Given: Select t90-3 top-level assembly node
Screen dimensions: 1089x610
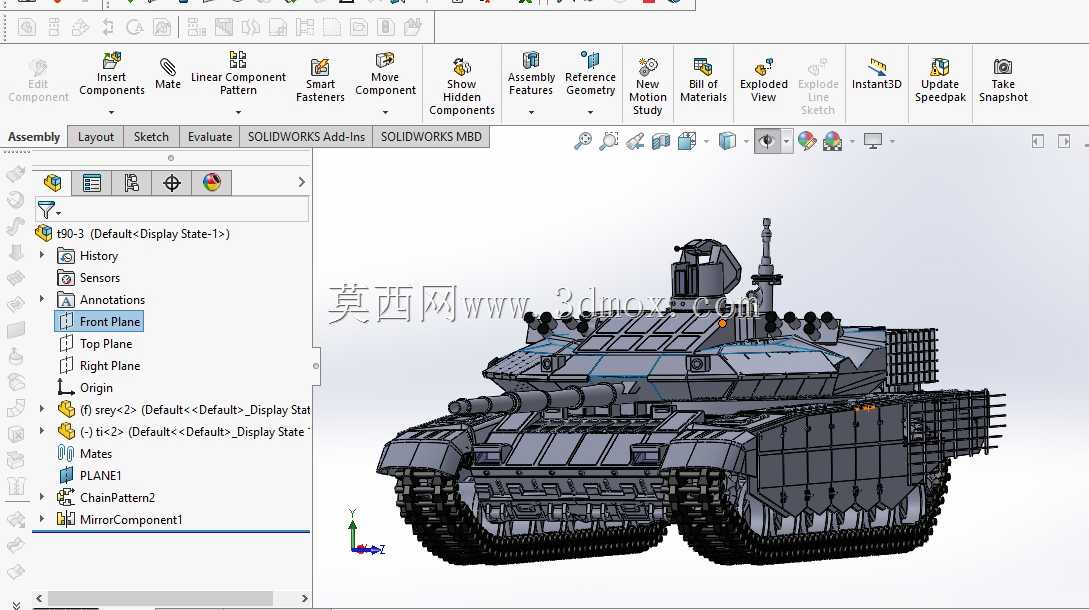Looking at the screenshot, I should click(x=133, y=233).
